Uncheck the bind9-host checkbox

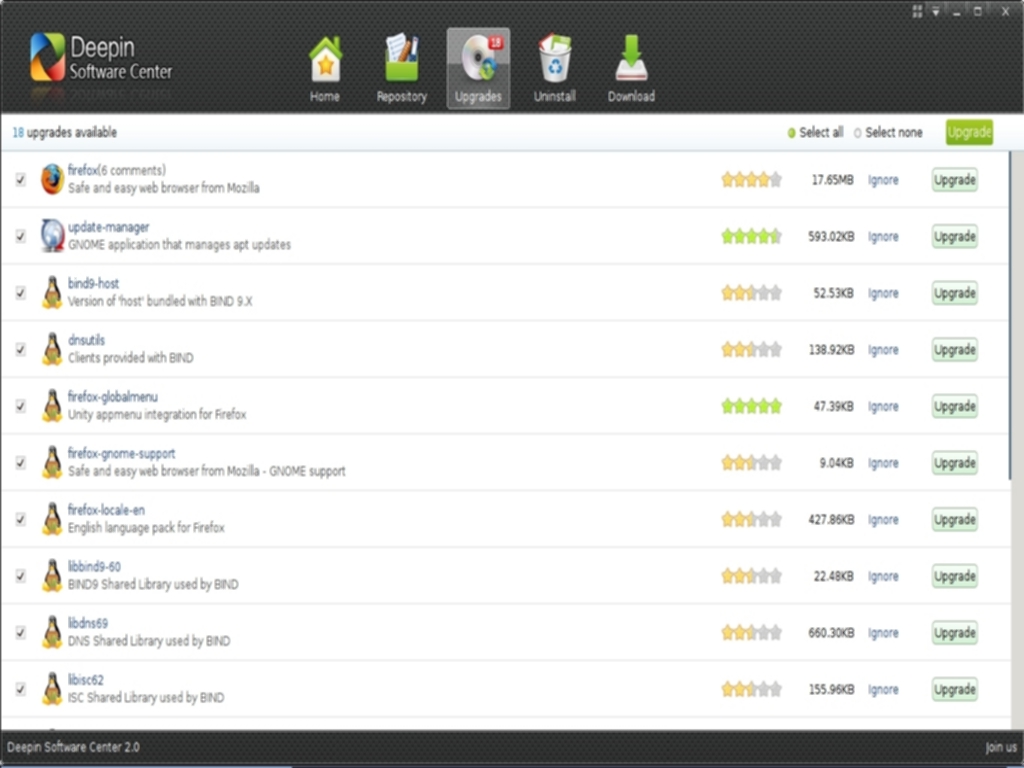(x=20, y=293)
